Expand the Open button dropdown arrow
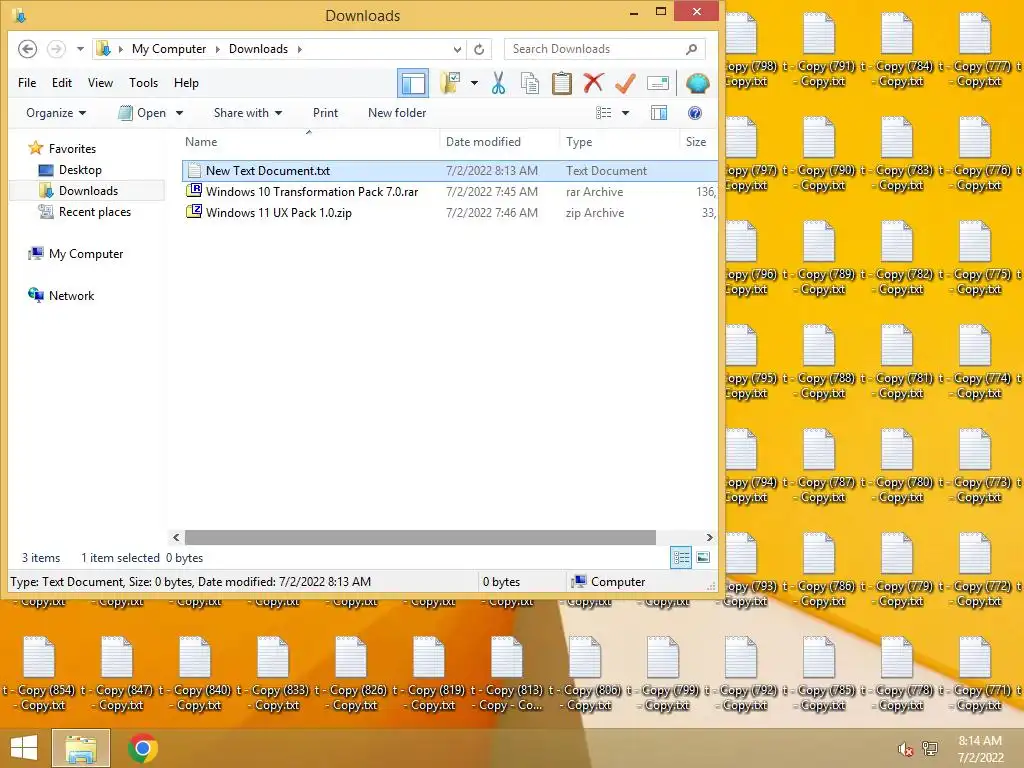The image size is (1024, 768). (180, 113)
